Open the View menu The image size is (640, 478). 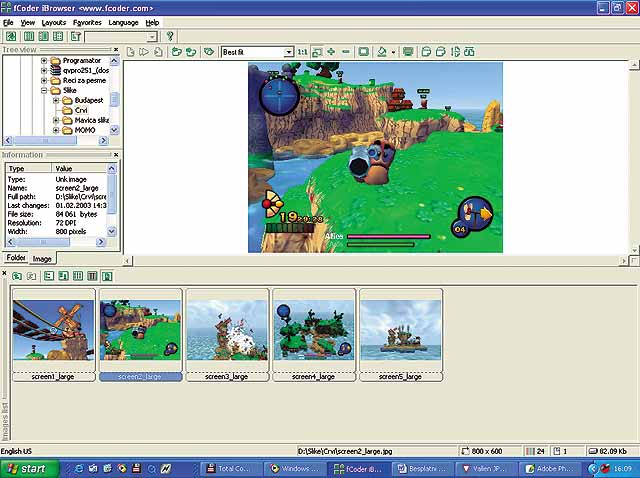(28, 23)
